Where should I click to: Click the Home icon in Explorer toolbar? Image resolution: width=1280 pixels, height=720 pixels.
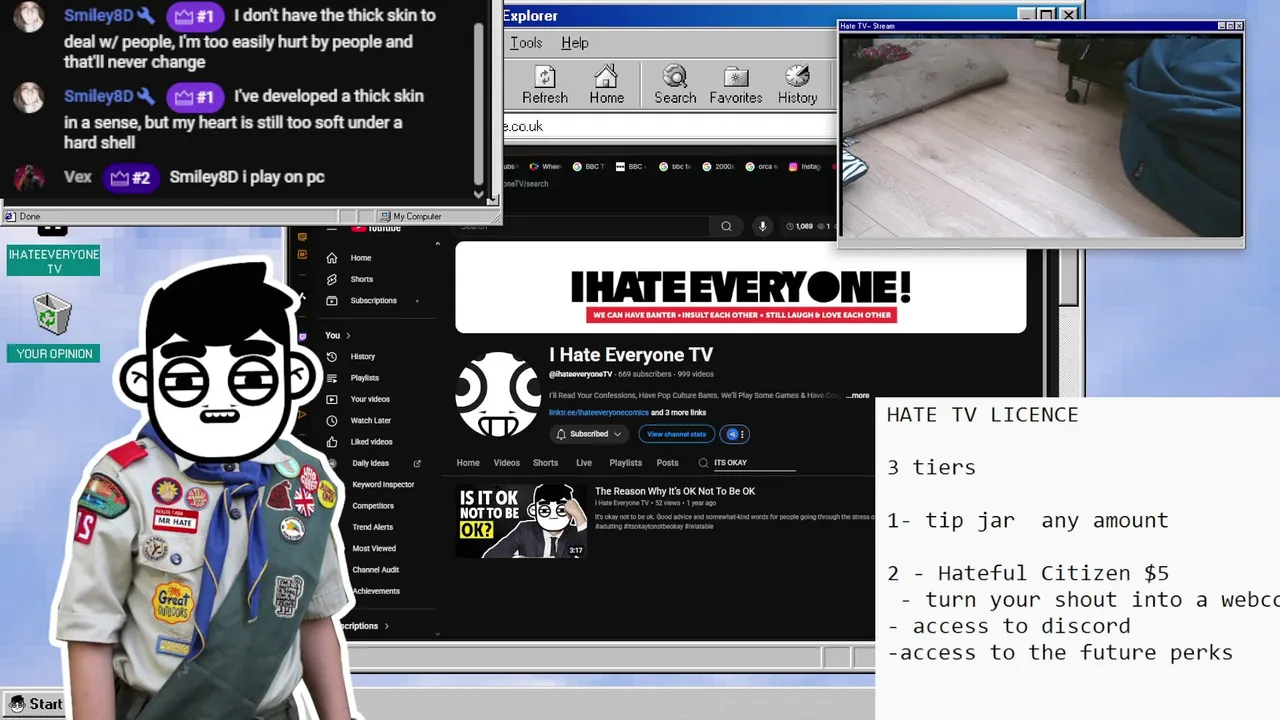[606, 85]
